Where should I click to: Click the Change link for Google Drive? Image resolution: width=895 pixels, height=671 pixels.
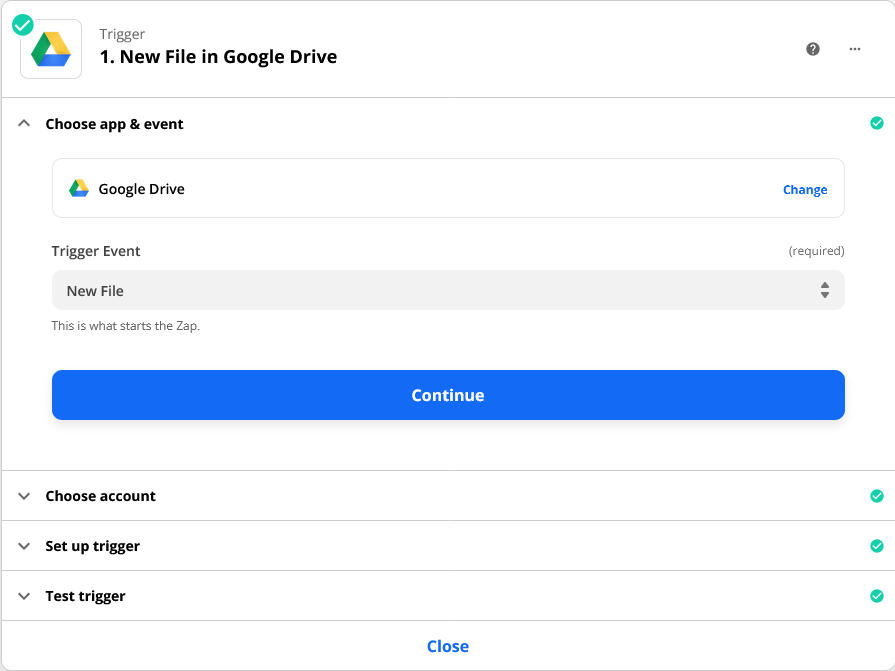[x=805, y=189]
